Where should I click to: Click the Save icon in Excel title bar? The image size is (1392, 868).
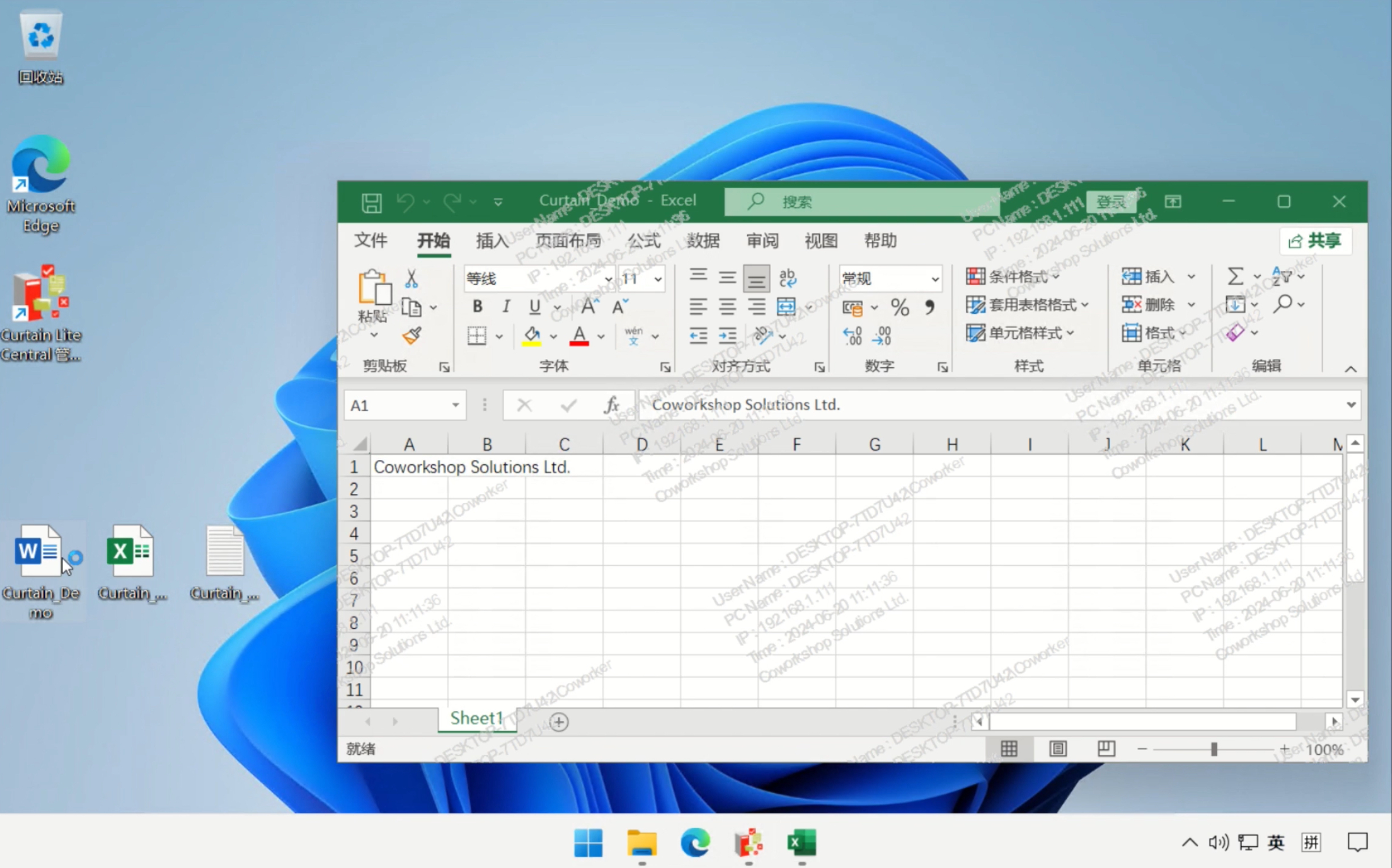click(371, 202)
